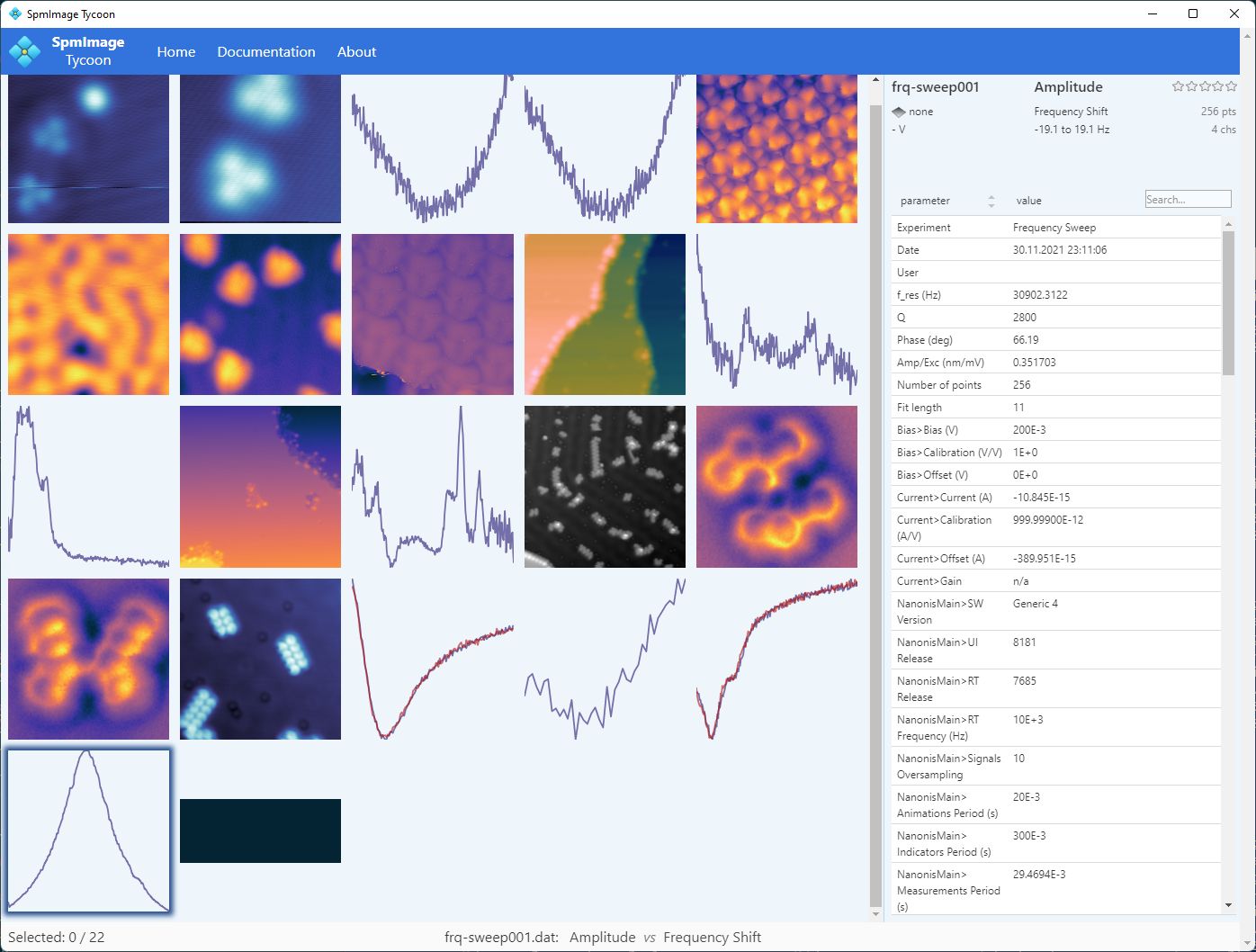The width and height of the screenshot is (1256, 952).
Task: Set the rating to one star
Action: point(1178,86)
